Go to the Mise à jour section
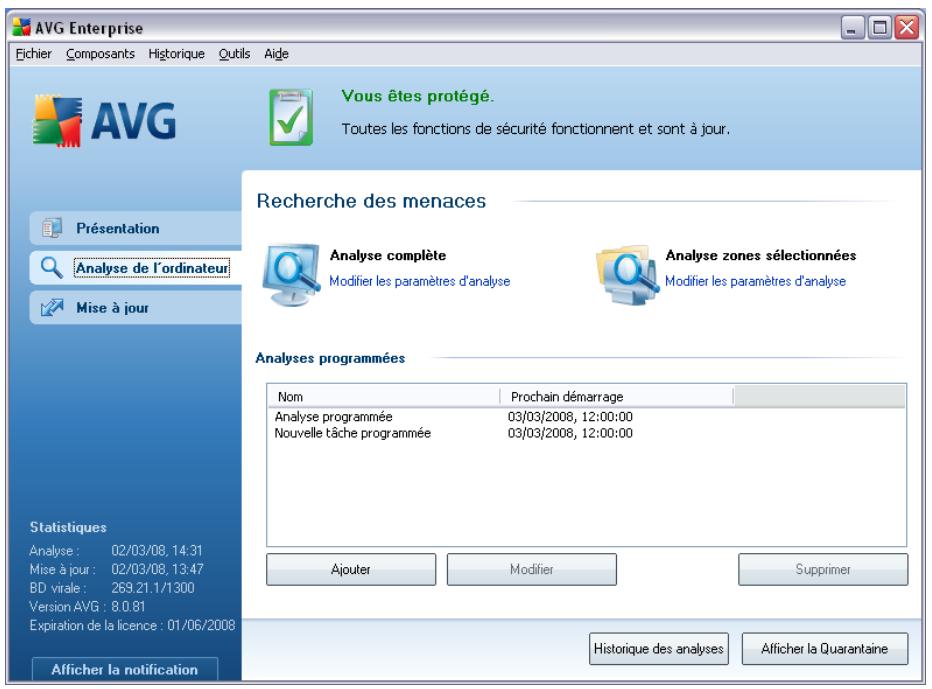 click(x=136, y=307)
